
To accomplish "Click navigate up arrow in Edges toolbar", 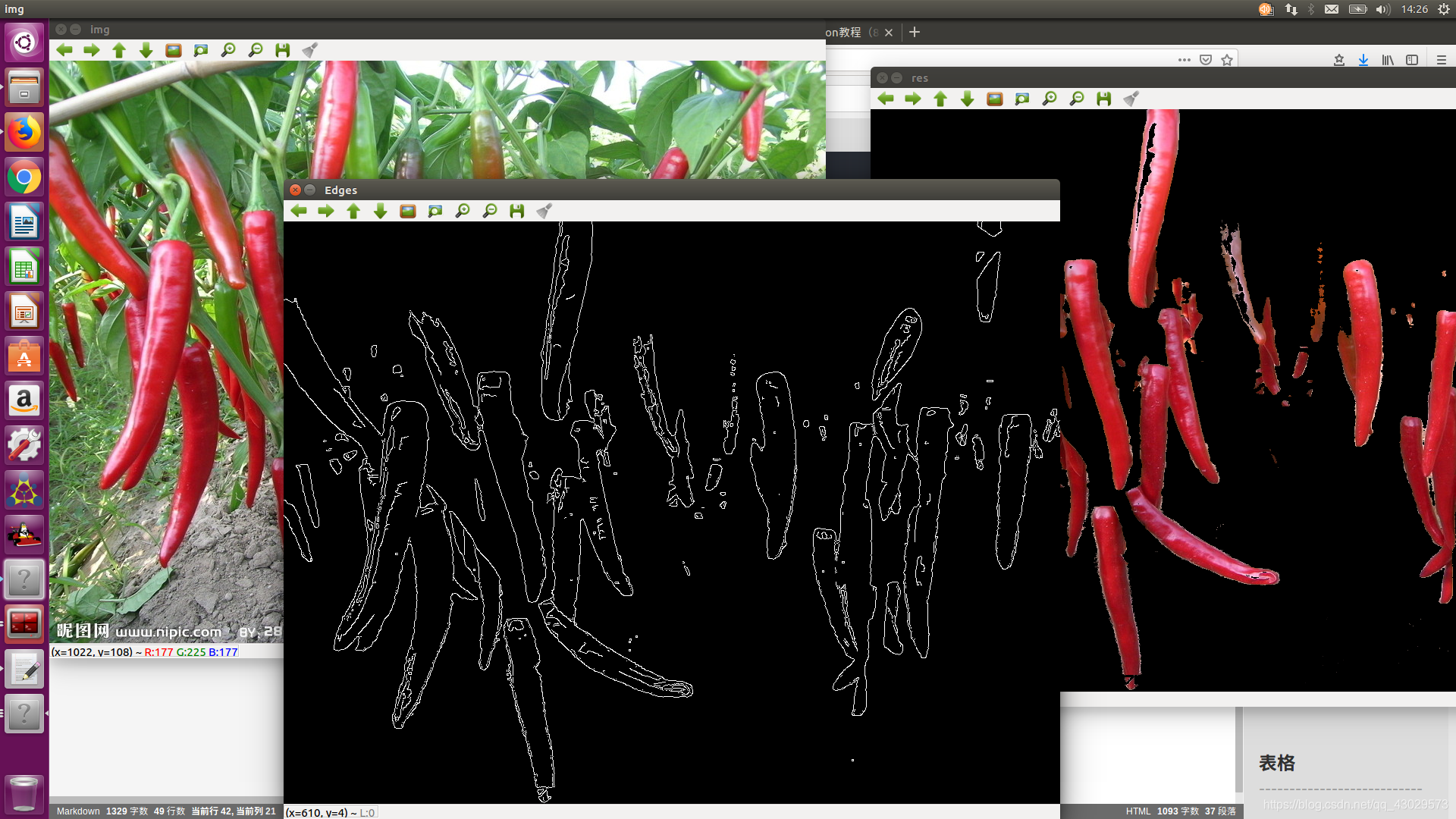I will click(x=353, y=210).
